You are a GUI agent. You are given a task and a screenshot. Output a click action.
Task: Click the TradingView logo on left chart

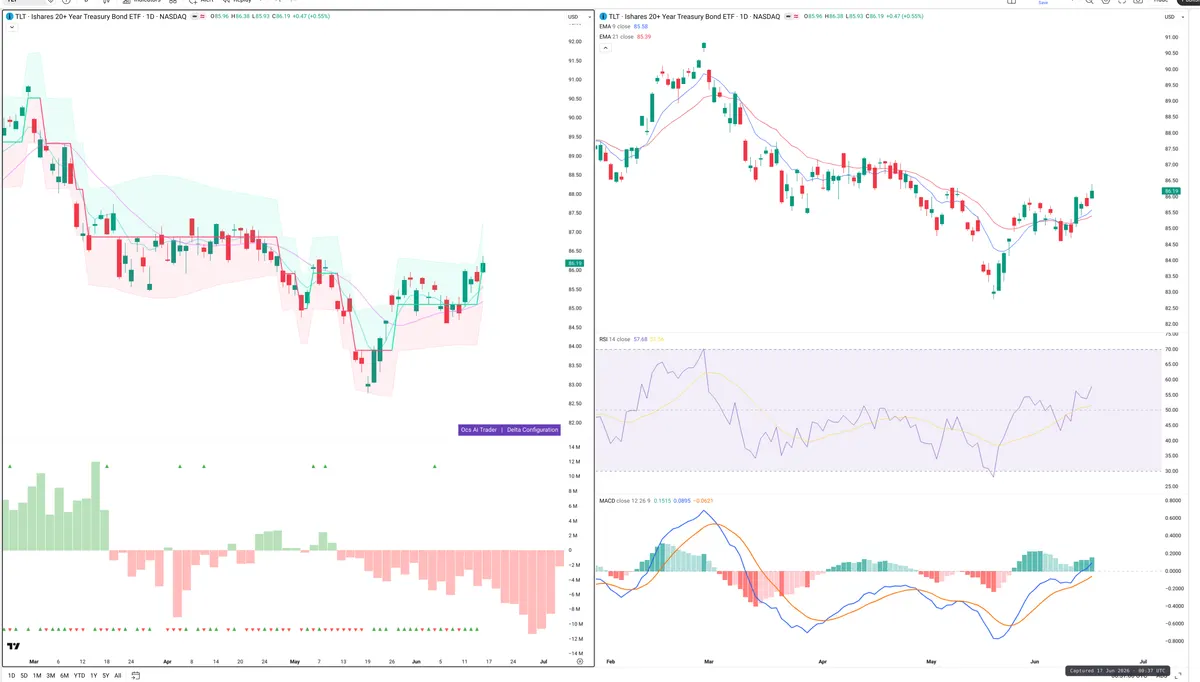14,646
